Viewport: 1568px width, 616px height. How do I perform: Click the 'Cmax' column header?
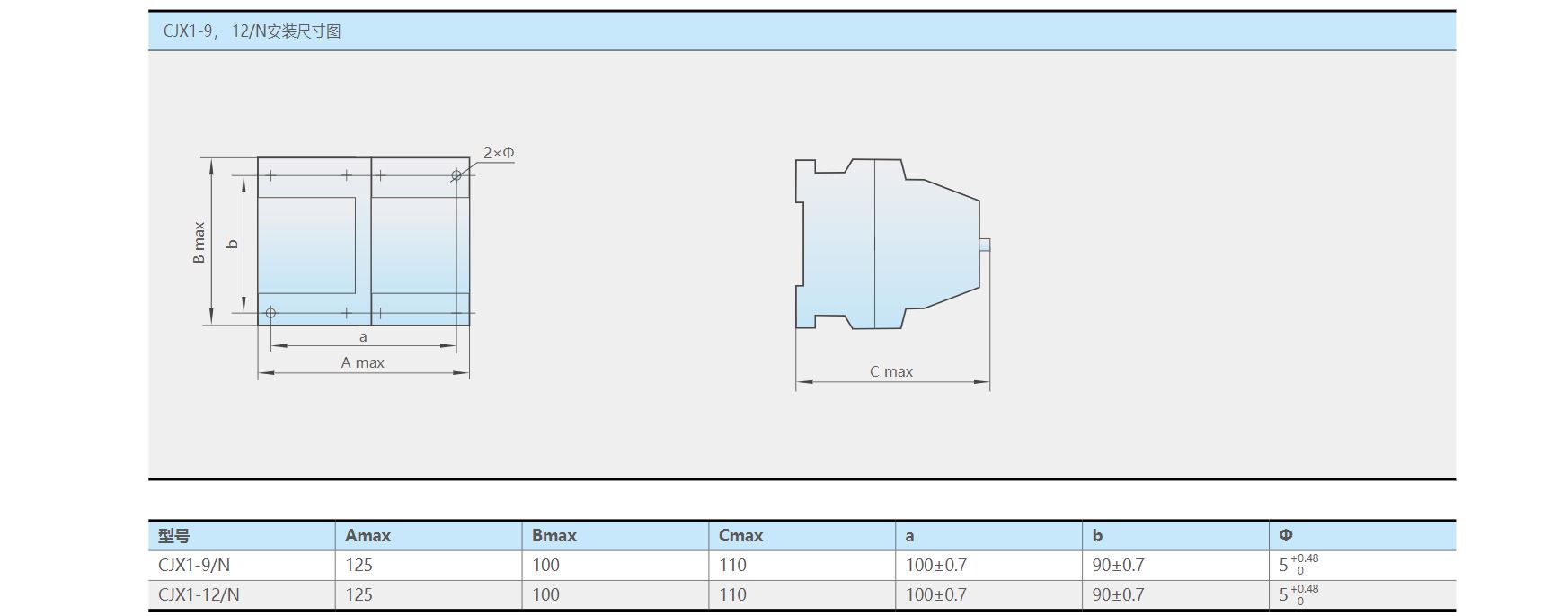741,536
